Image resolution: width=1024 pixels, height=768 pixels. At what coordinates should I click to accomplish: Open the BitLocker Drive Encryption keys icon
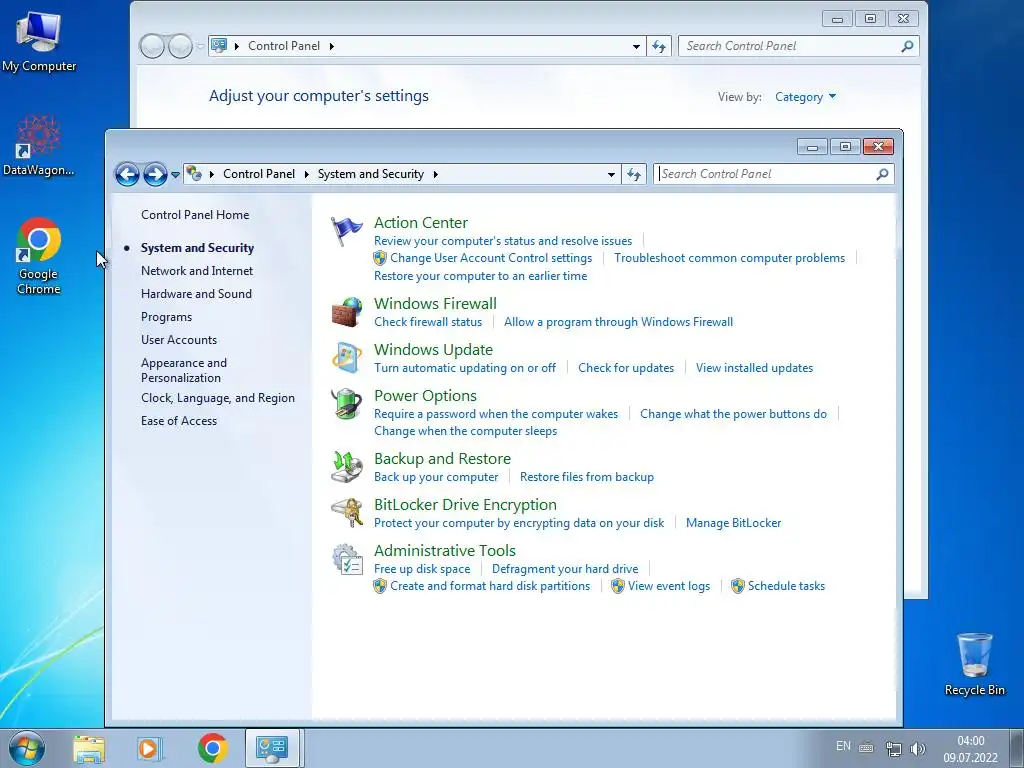pyautogui.click(x=346, y=513)
